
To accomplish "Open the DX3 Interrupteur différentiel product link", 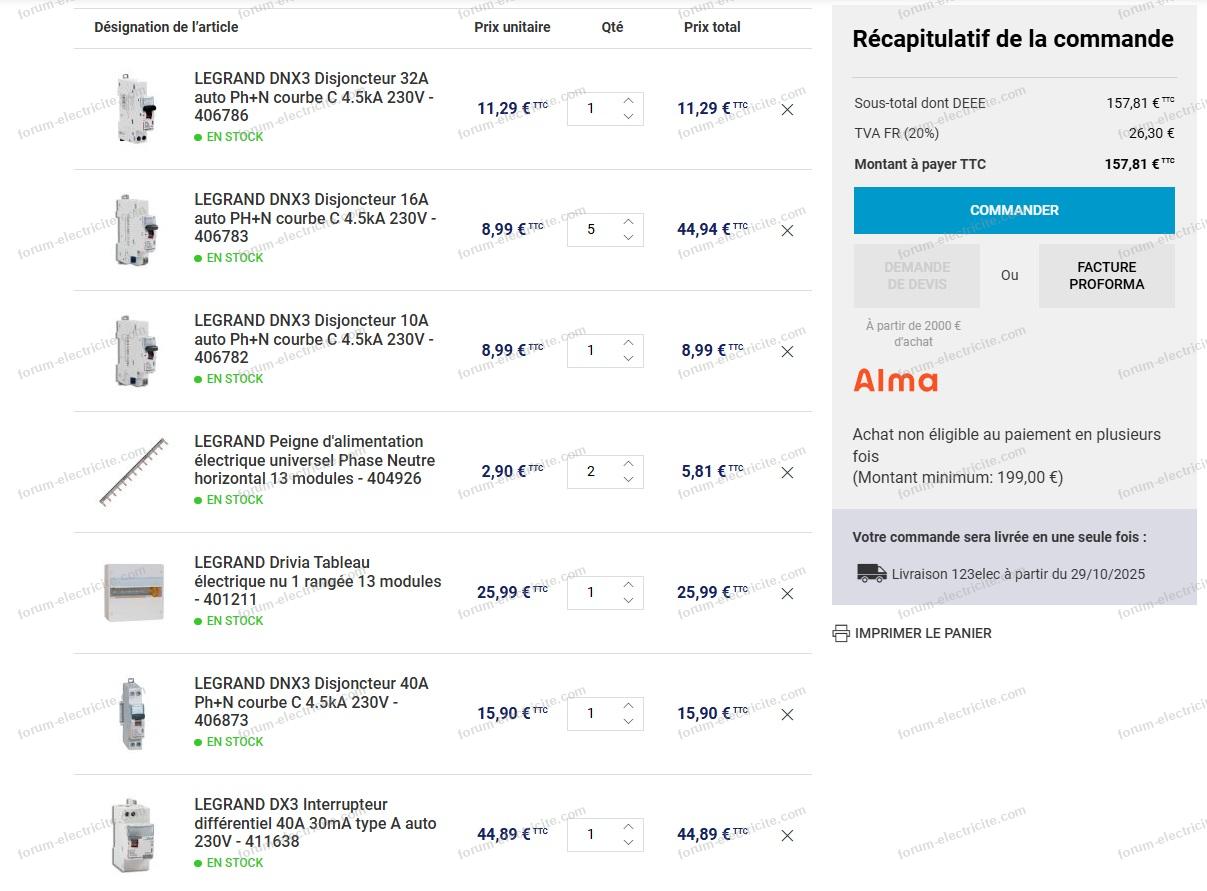I will (315, 823).
